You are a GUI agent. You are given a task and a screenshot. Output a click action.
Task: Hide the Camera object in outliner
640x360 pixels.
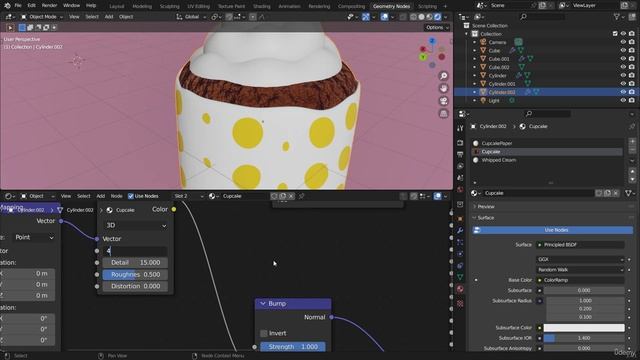coord(623,42)
